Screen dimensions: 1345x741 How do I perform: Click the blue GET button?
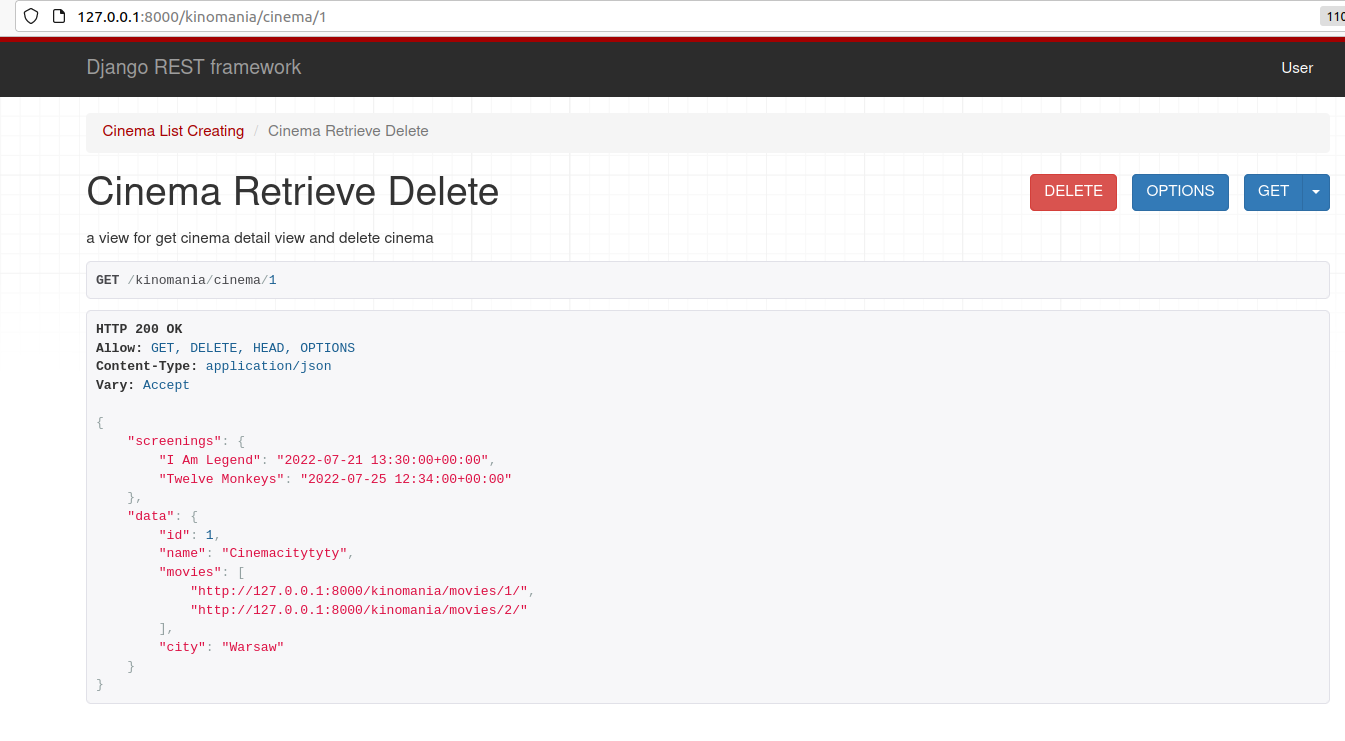coord(1273,192)
